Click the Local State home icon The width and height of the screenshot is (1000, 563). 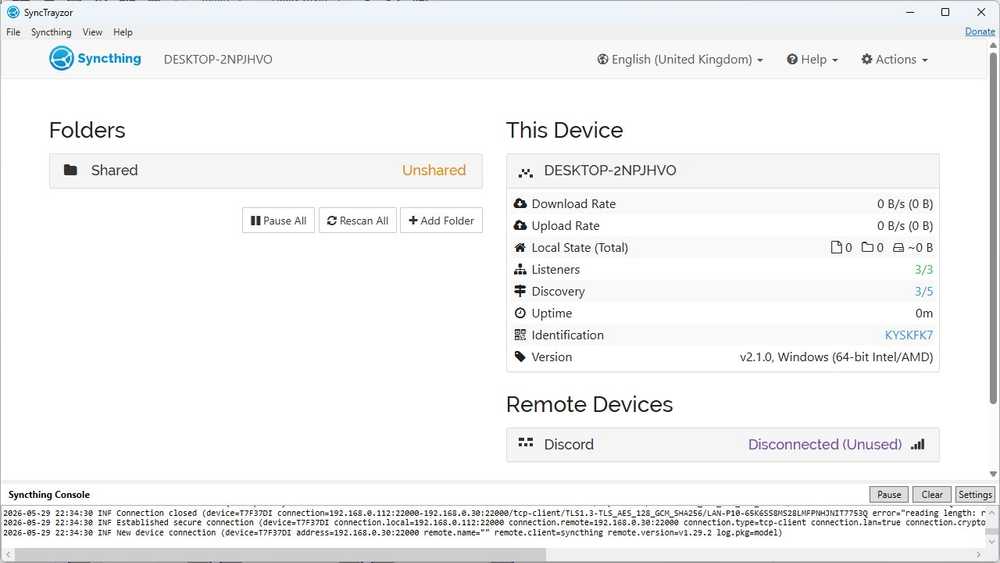tap(520, 247)
